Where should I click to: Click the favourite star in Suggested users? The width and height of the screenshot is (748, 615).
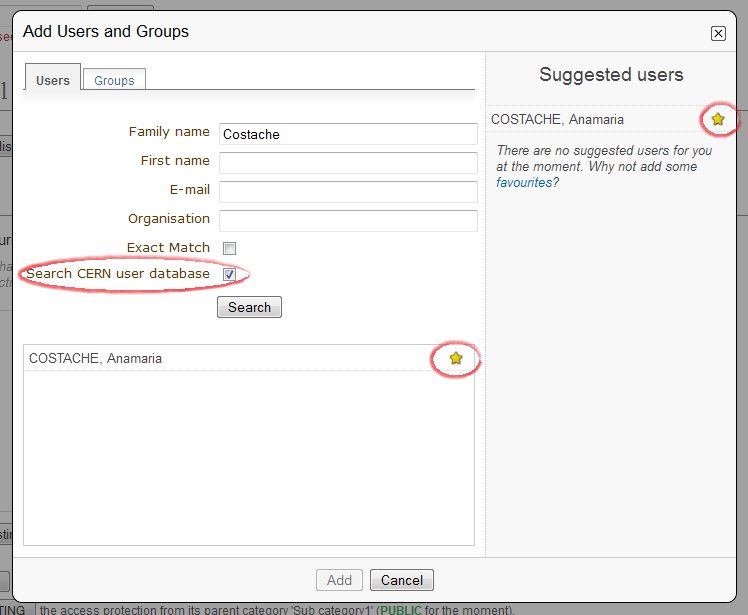click(x=717, y=119)
